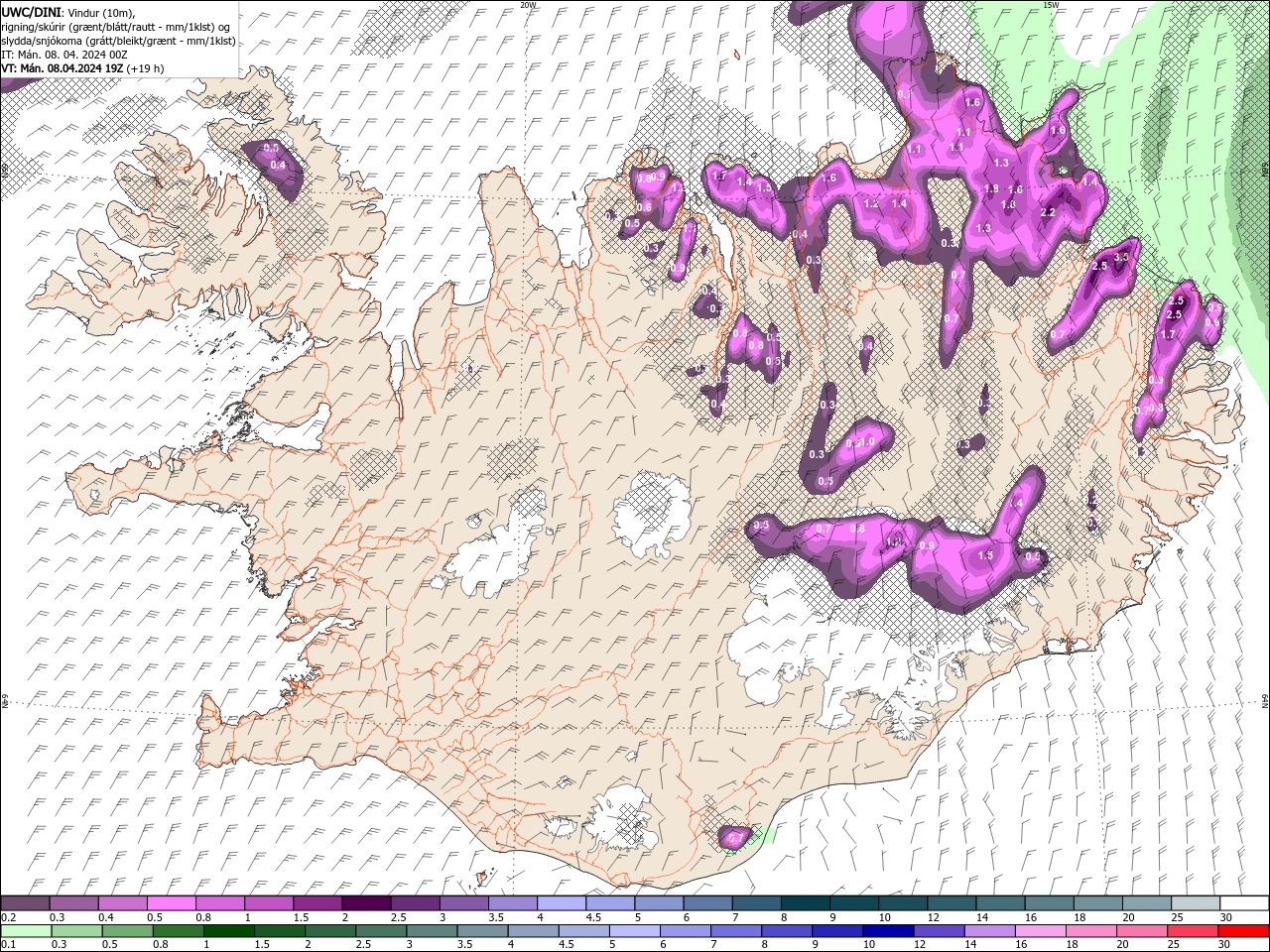1270x952 pixels.
Task: Click the 2.2 snowfall value on the map
Action: [1048, 212]
